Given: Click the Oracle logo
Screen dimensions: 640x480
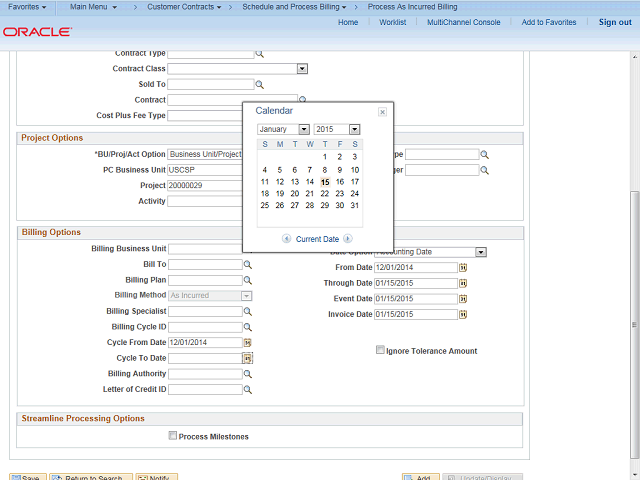Looking at the screenshot, I should coord(38,32).
